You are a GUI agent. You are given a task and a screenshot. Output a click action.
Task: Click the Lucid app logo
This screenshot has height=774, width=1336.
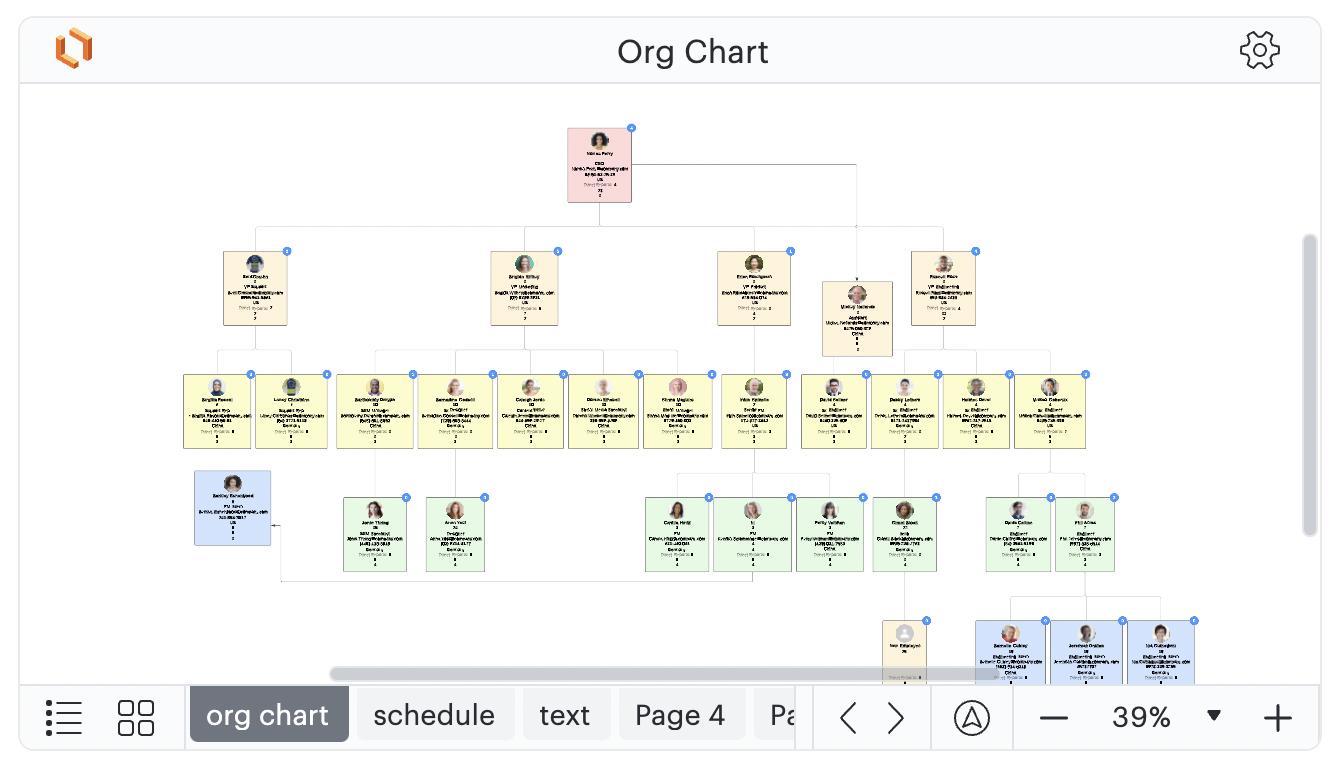tap(73, 48)
